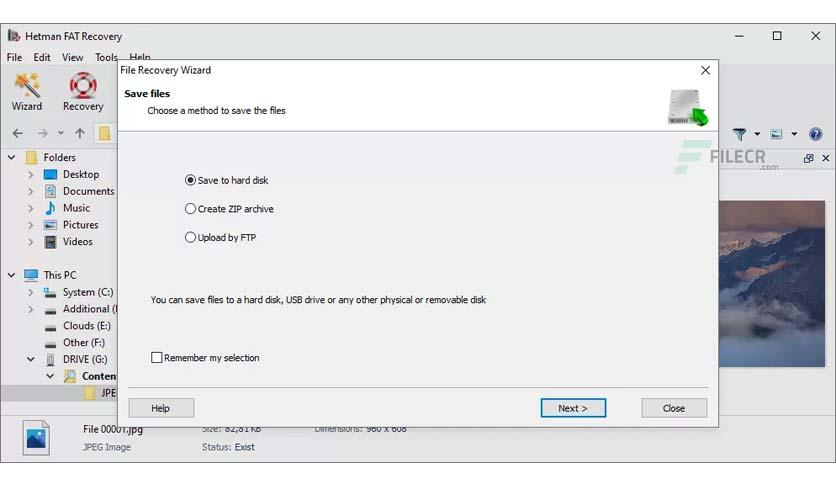The width and height of the screenshot is (836, 484).
Task: Click the mountain preview image
Action: (771, 284)
